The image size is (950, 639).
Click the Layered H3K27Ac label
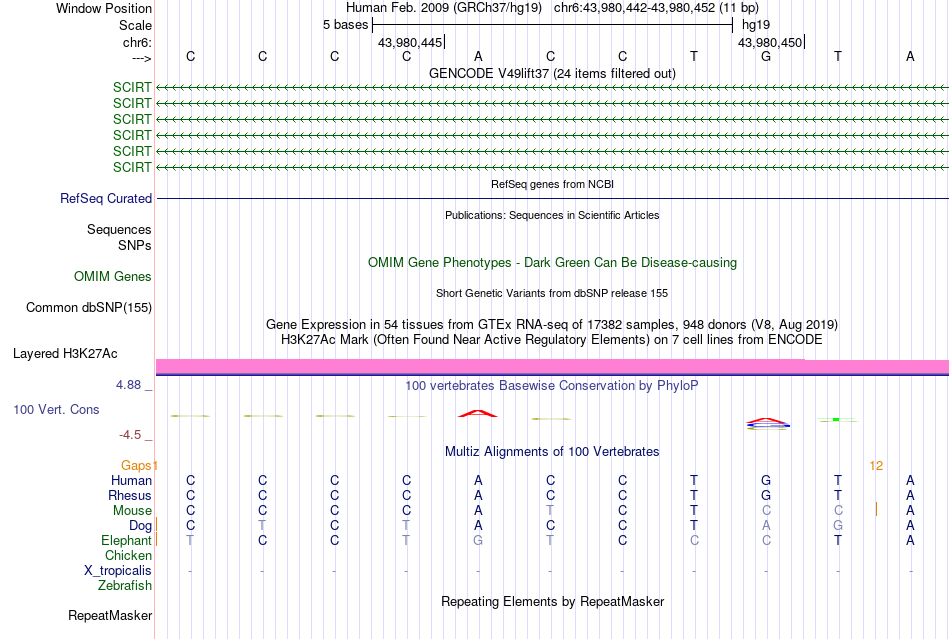[65, 354]
